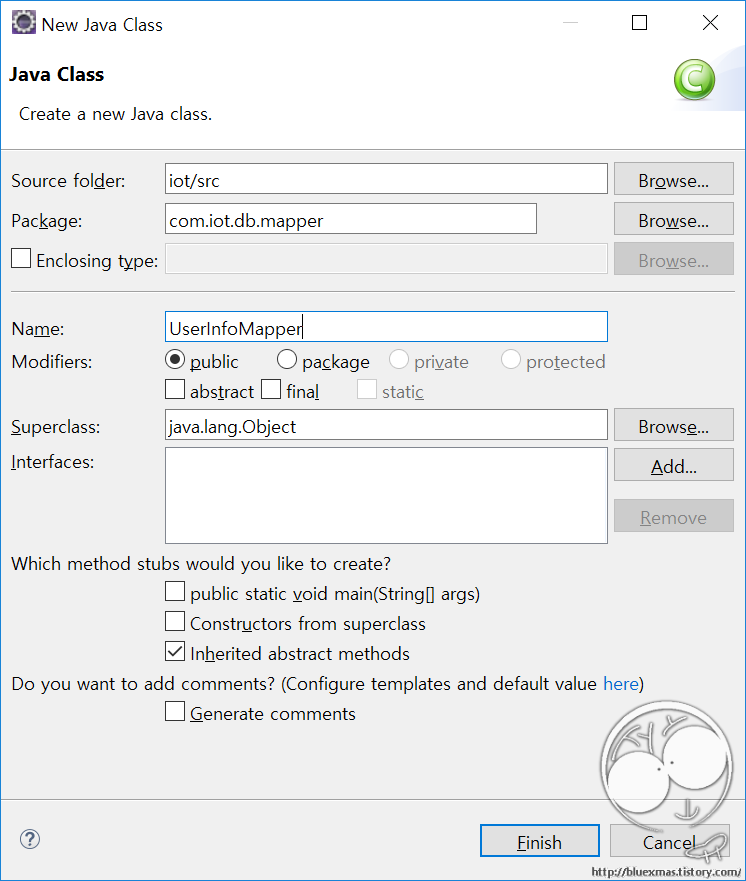Check the final modifier checkbox
The height and width of the screenshot is (881, 746).
click(x=271, y=389)
